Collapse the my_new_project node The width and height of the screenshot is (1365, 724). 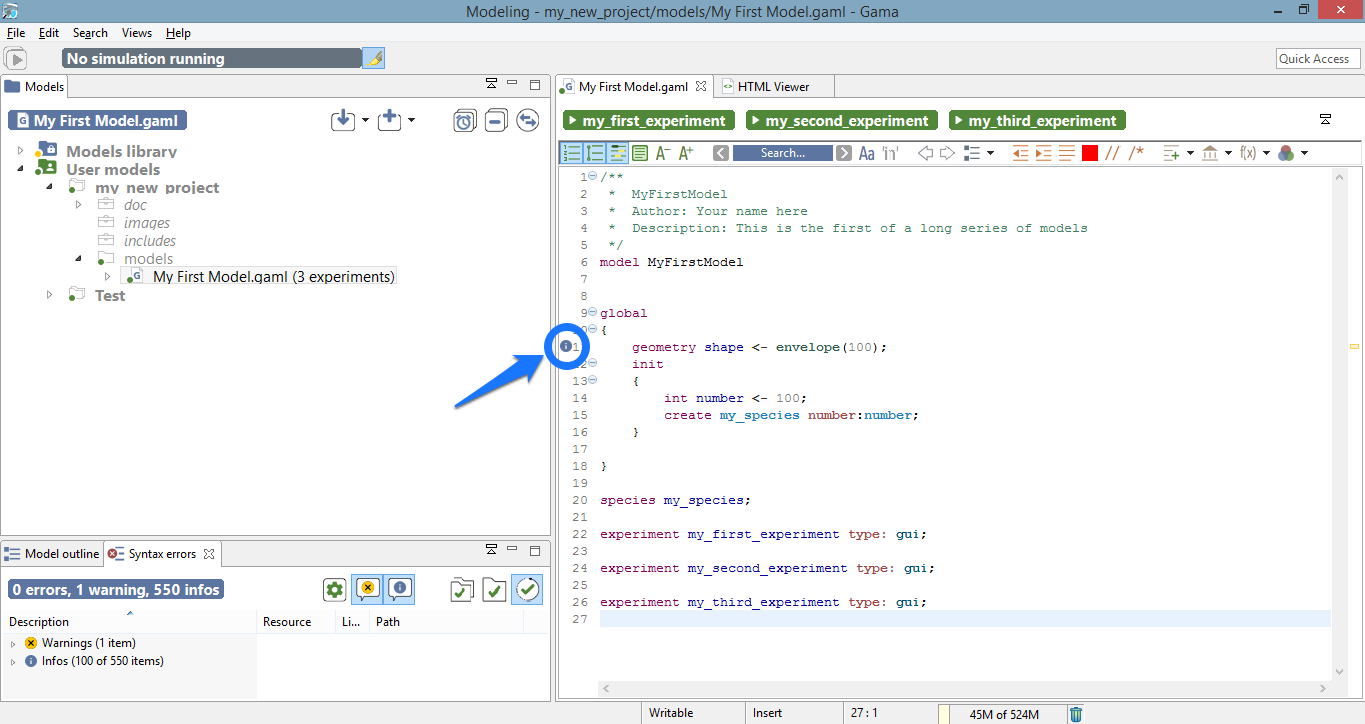pos(50,187)
